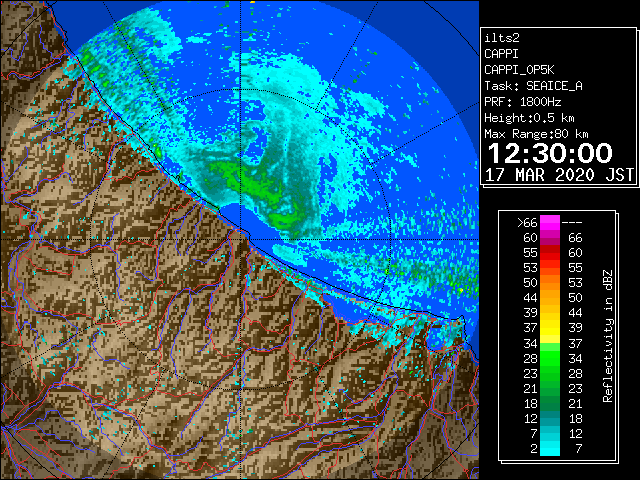Click the '---' legend label beside magenta
The image size is (640, 480).
coord(572,223)
